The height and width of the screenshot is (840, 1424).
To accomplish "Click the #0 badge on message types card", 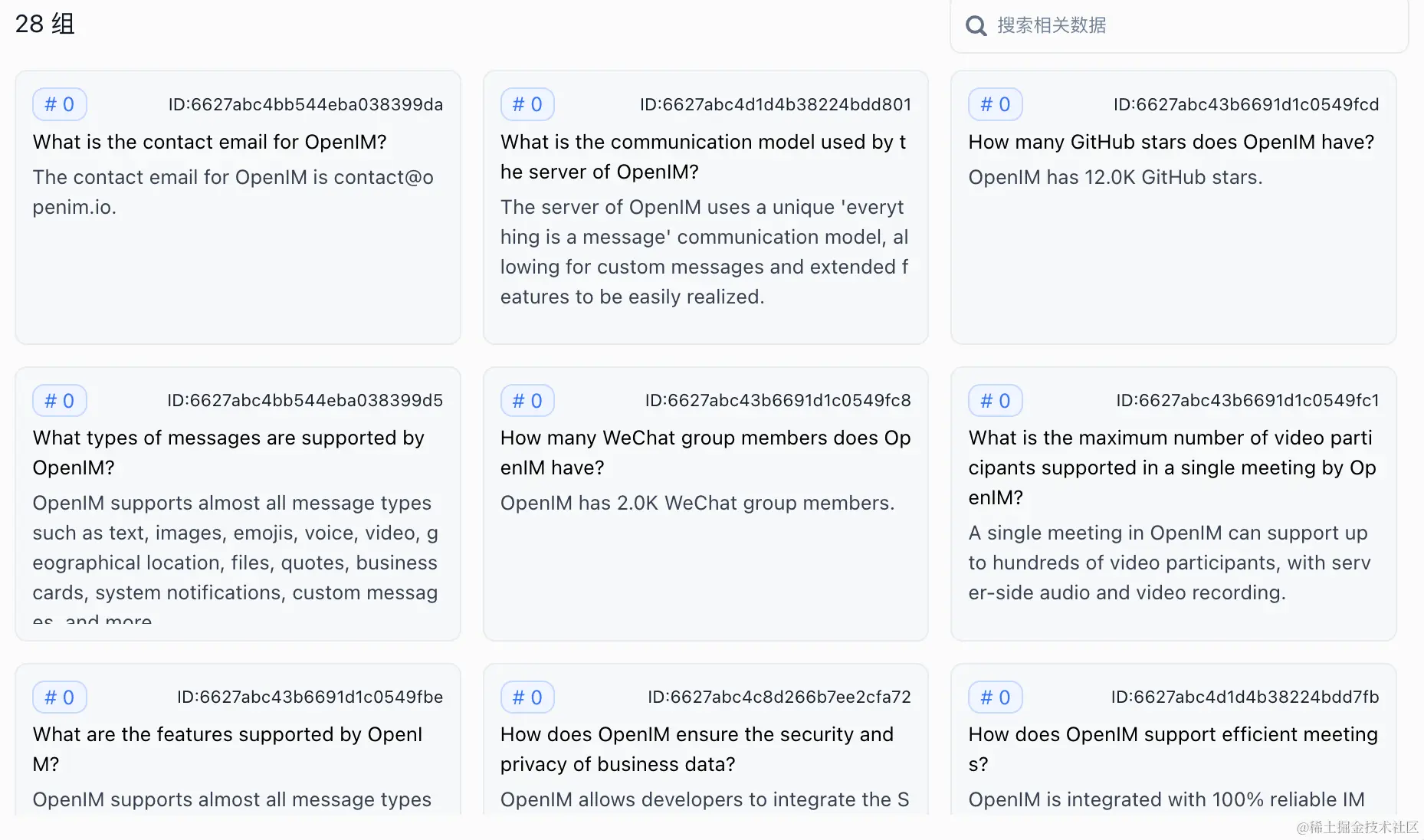I will pos(60,401).
